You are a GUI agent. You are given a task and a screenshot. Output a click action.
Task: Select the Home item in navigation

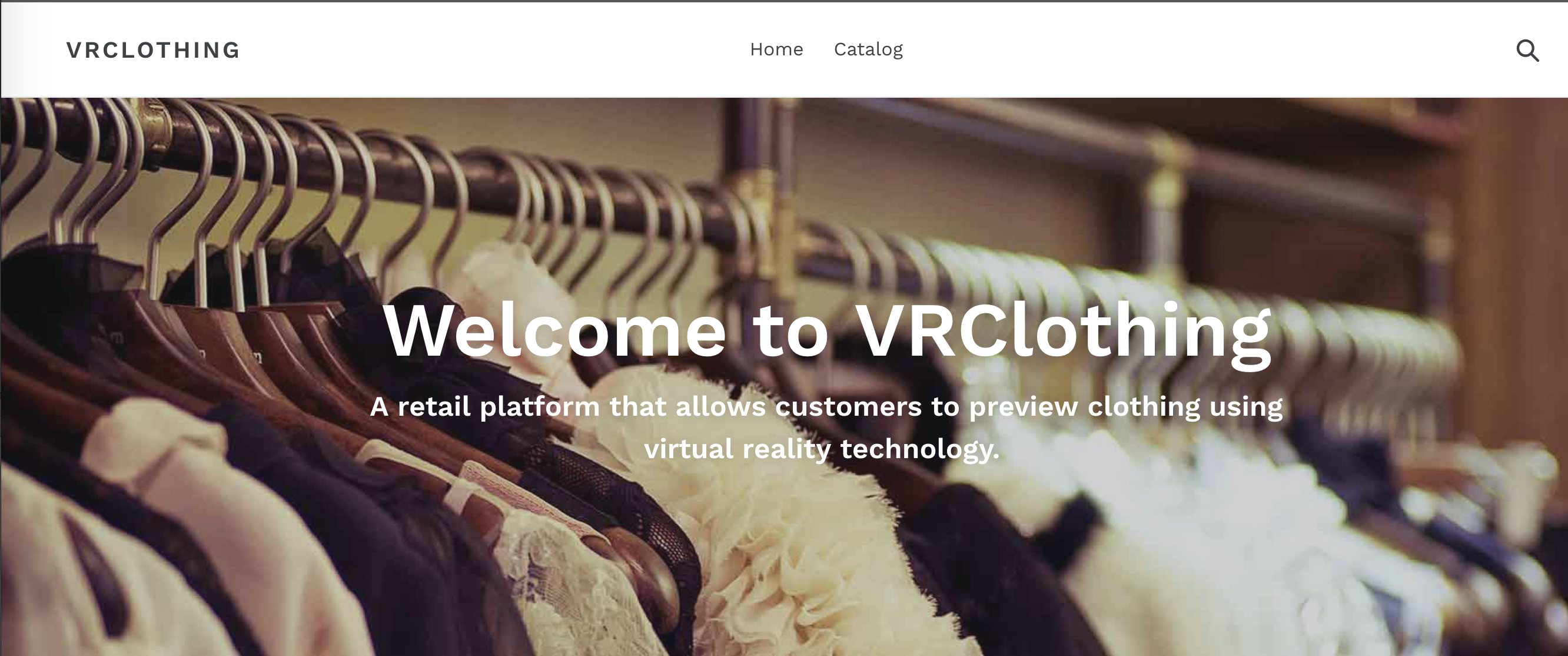pos(776,49)
